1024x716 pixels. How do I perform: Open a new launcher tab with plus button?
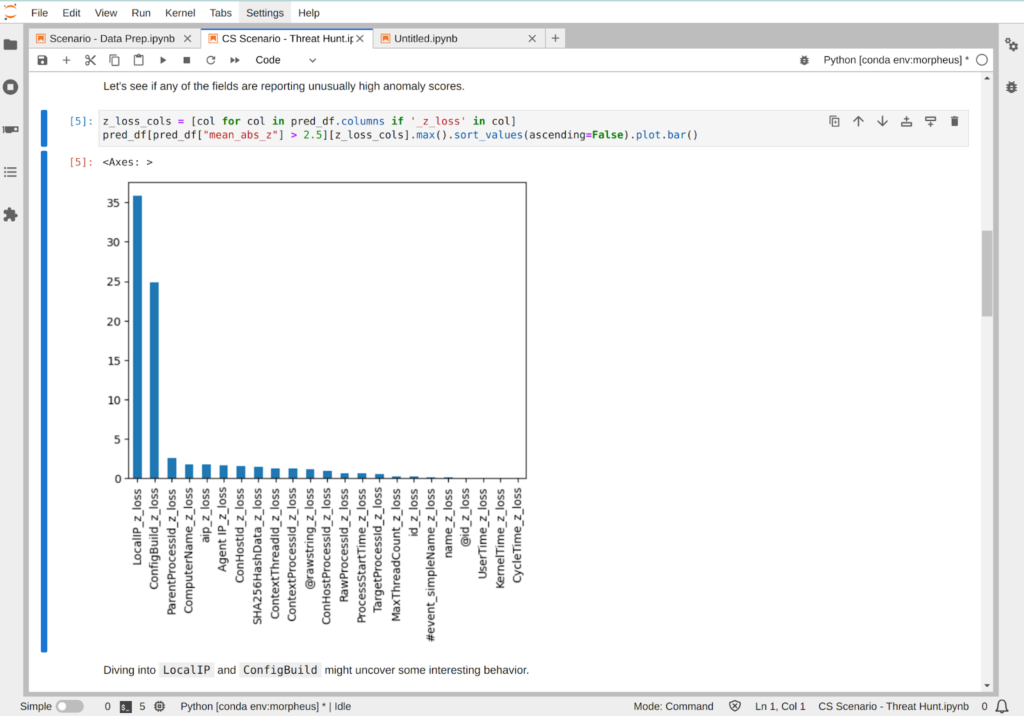(x=556, y=38)
